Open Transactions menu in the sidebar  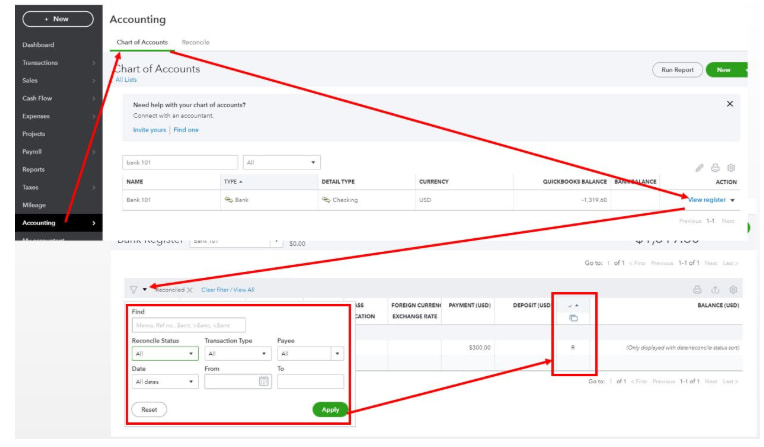40,63
